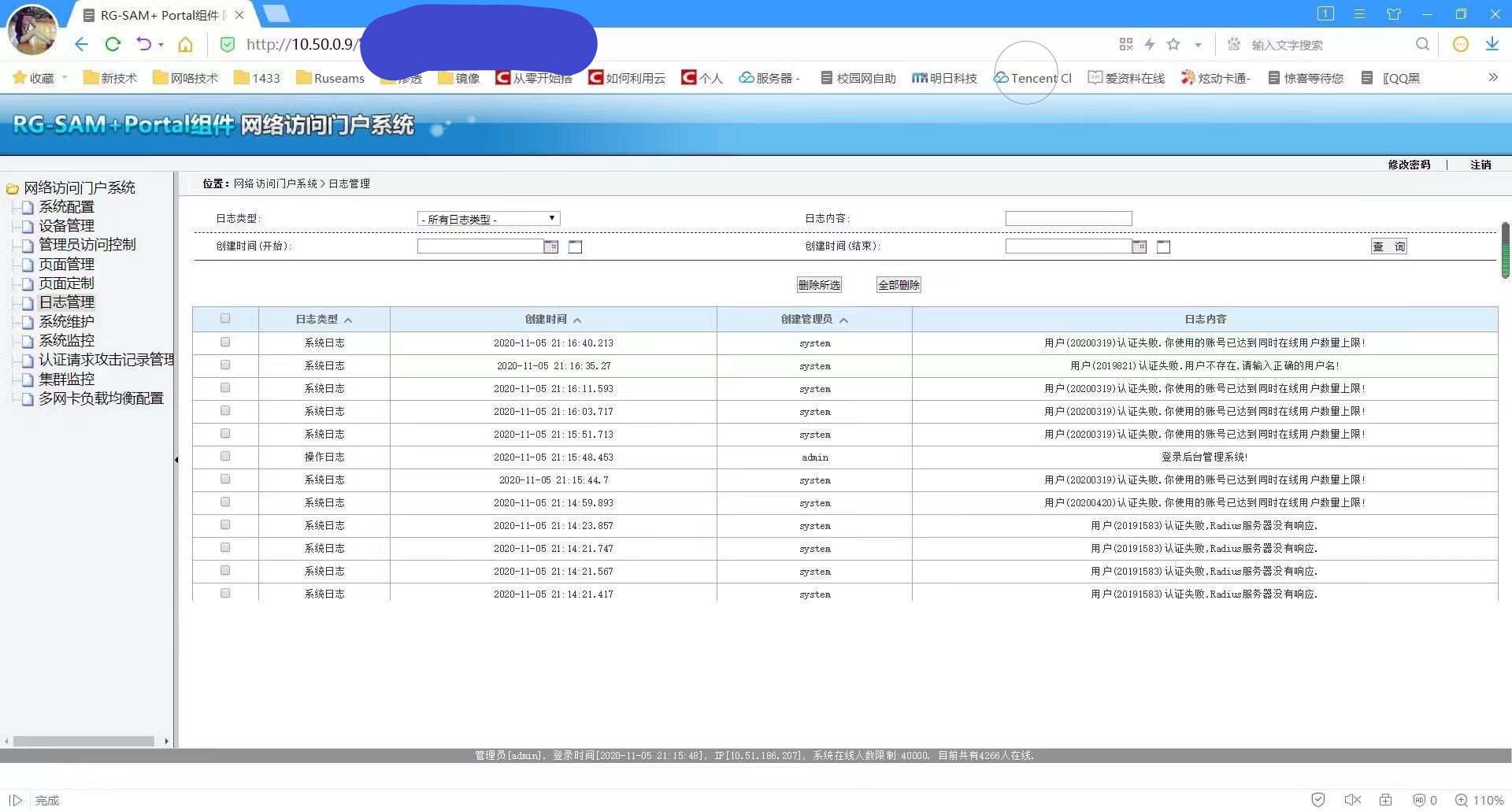This screenshot has height=811, width=1512.
Task: Open the 所有日志类型 dropdown
Action: [x=488, y=219]
